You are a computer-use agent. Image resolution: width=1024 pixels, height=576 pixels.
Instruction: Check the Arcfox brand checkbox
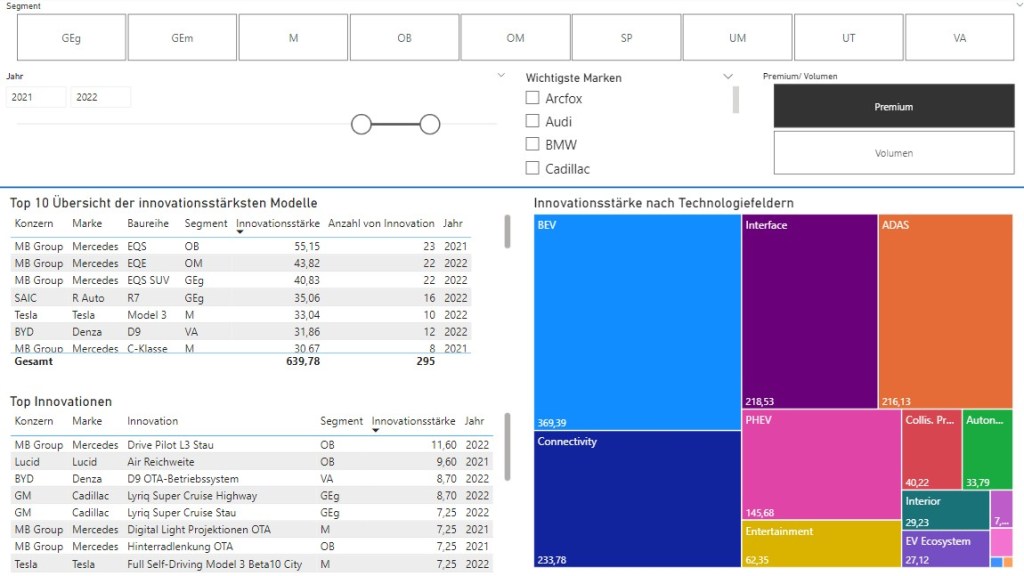click(x=533, y=98)
